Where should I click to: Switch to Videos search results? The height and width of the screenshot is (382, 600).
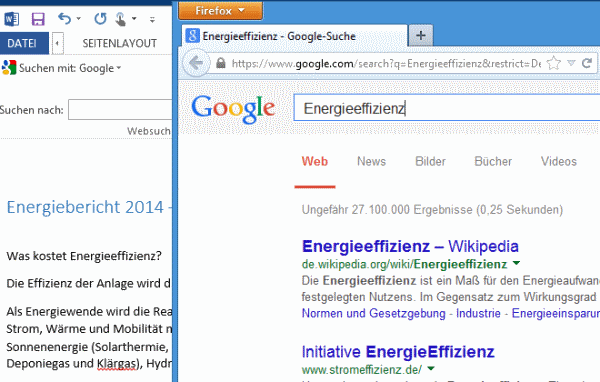click(x=559, y=161)
